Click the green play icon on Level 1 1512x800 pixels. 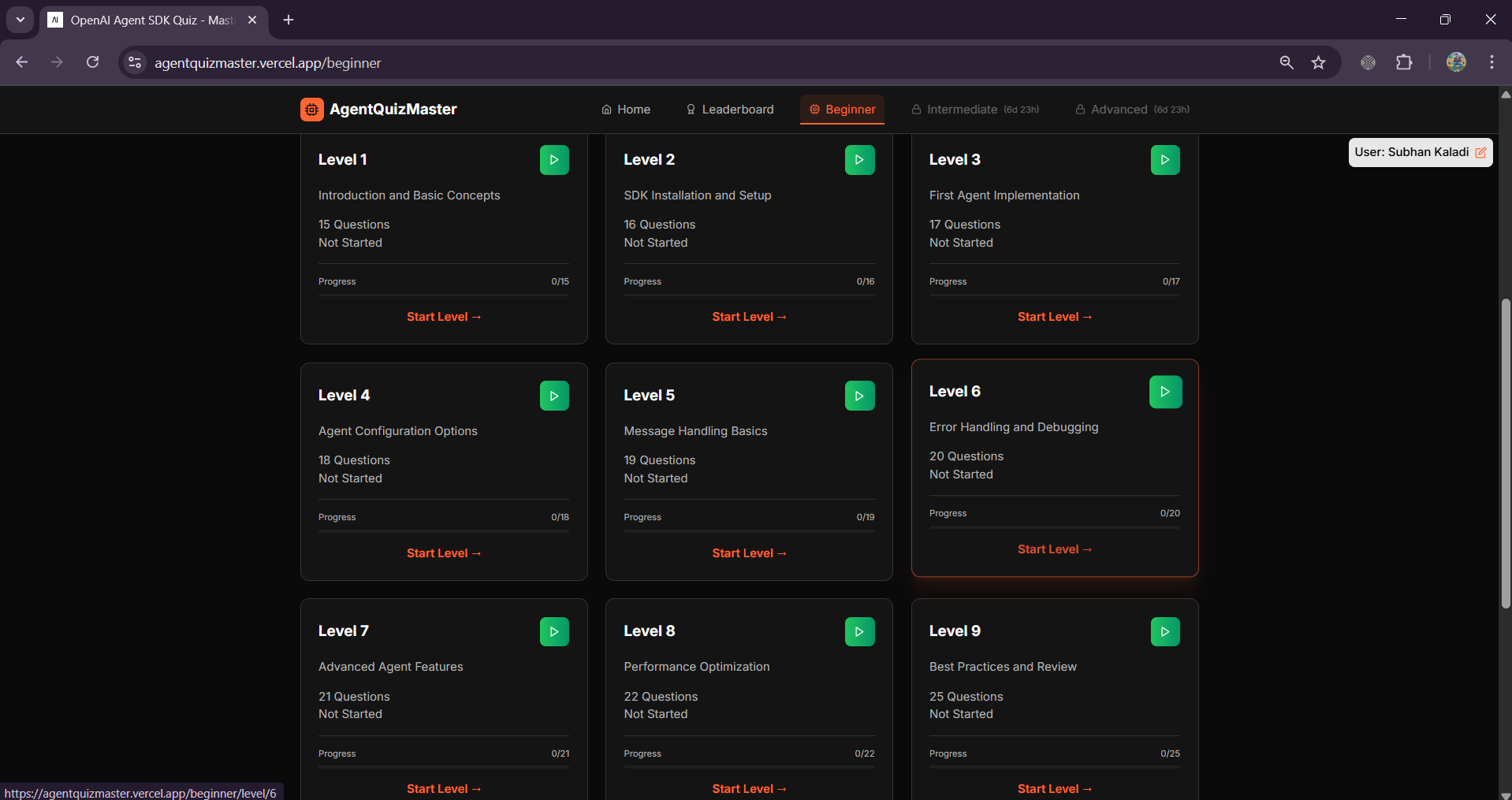click(554, 160)
